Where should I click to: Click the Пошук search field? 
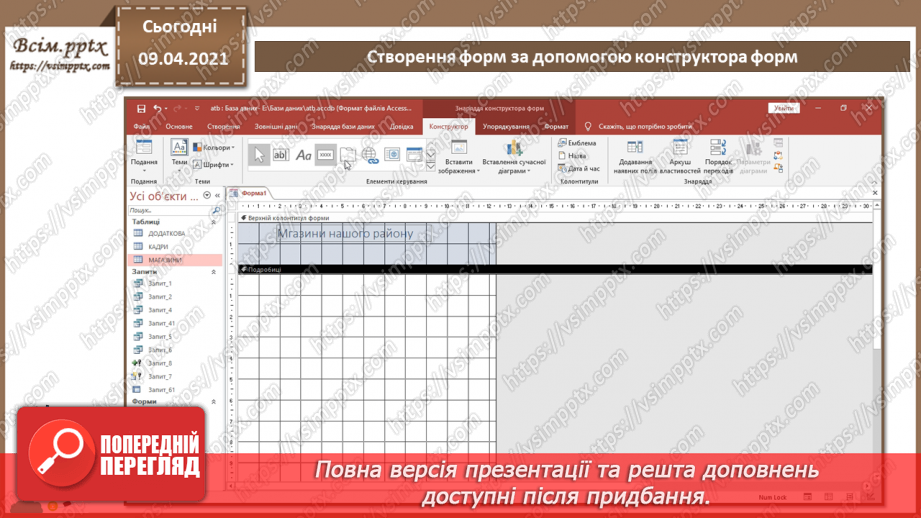[168, 211]
